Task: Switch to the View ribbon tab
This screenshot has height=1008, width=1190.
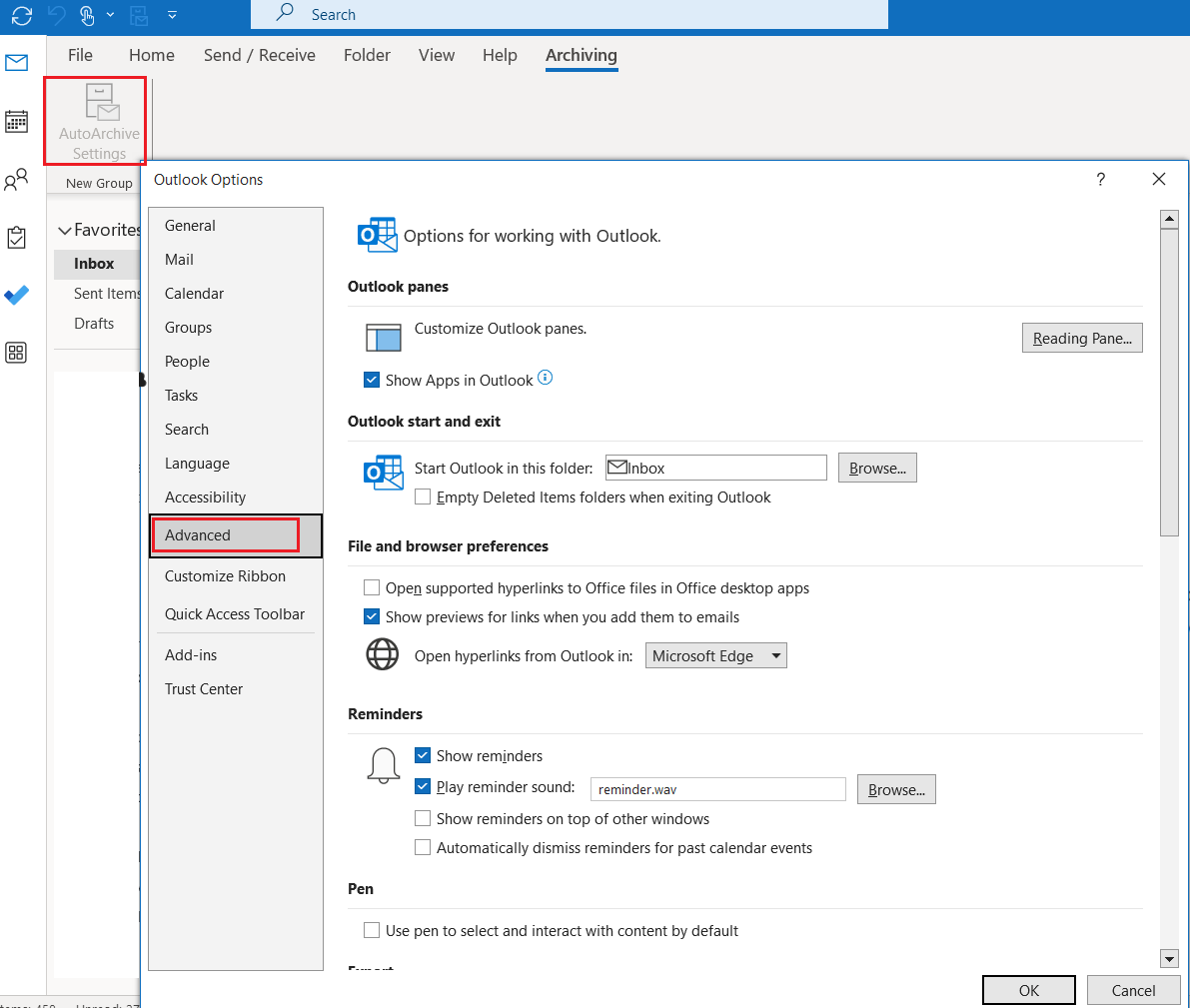Action: (x=437, y=56)
